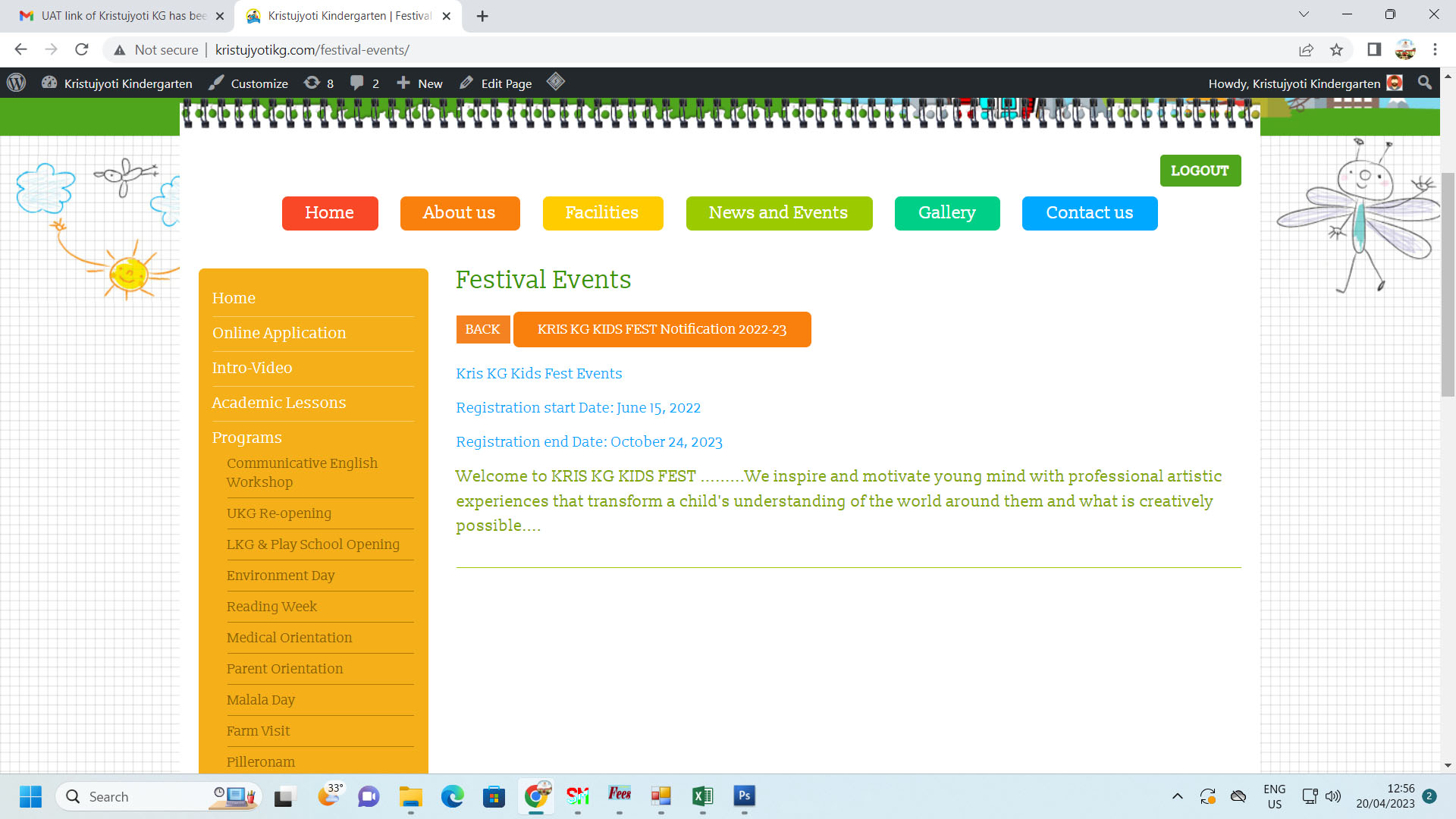Viewport: 1456px width, 819px height.
Task: Click the browser forward arrow
Action: click(51, 50)
